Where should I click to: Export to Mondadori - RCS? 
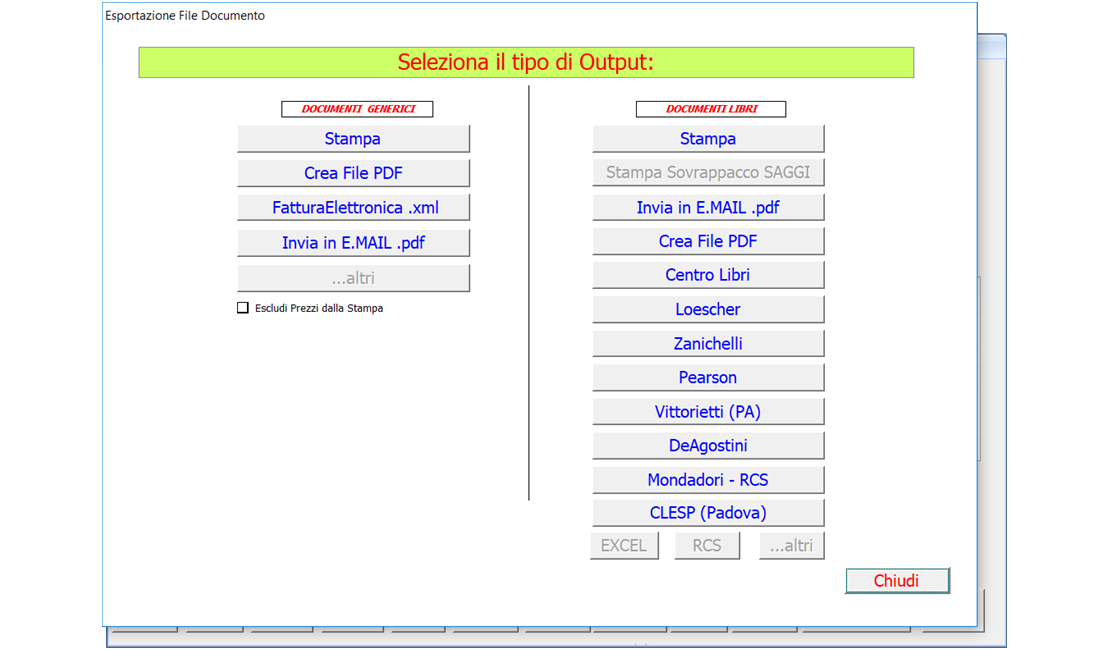click(708, 480)
